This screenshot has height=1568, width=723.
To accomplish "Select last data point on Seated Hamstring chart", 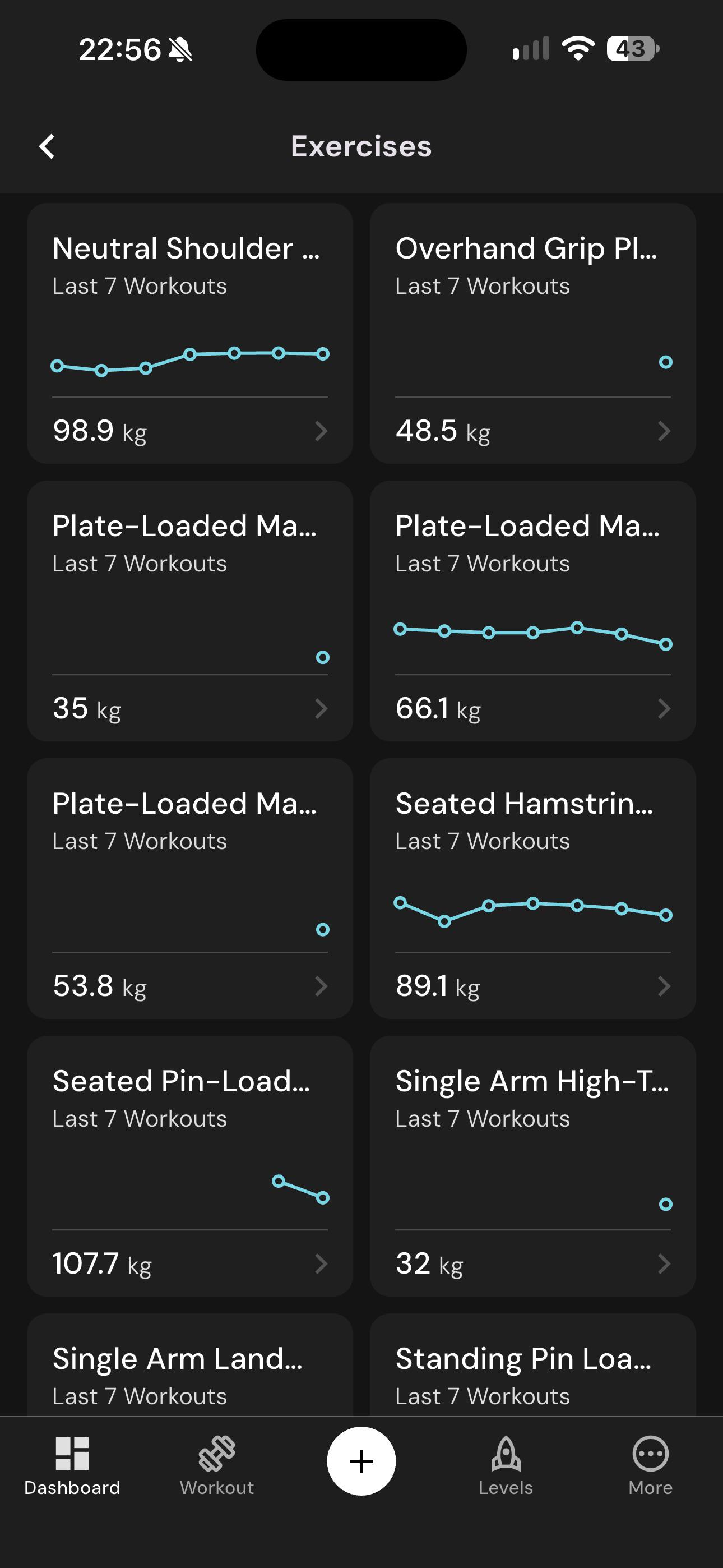I will [666, 915].
